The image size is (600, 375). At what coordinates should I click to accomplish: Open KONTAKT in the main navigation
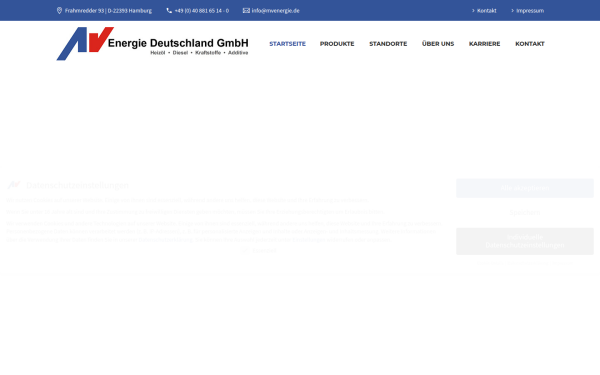[530, 44]
